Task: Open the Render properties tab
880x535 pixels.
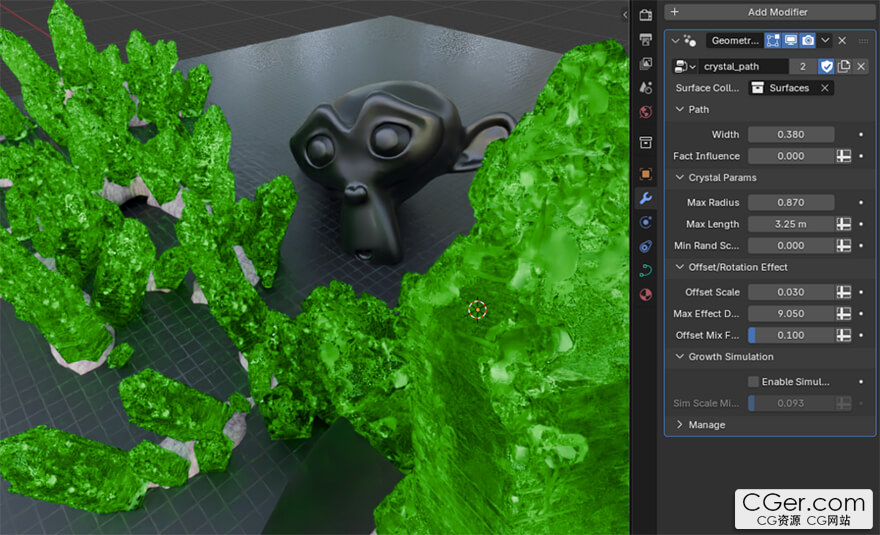Action: point(645,15)
